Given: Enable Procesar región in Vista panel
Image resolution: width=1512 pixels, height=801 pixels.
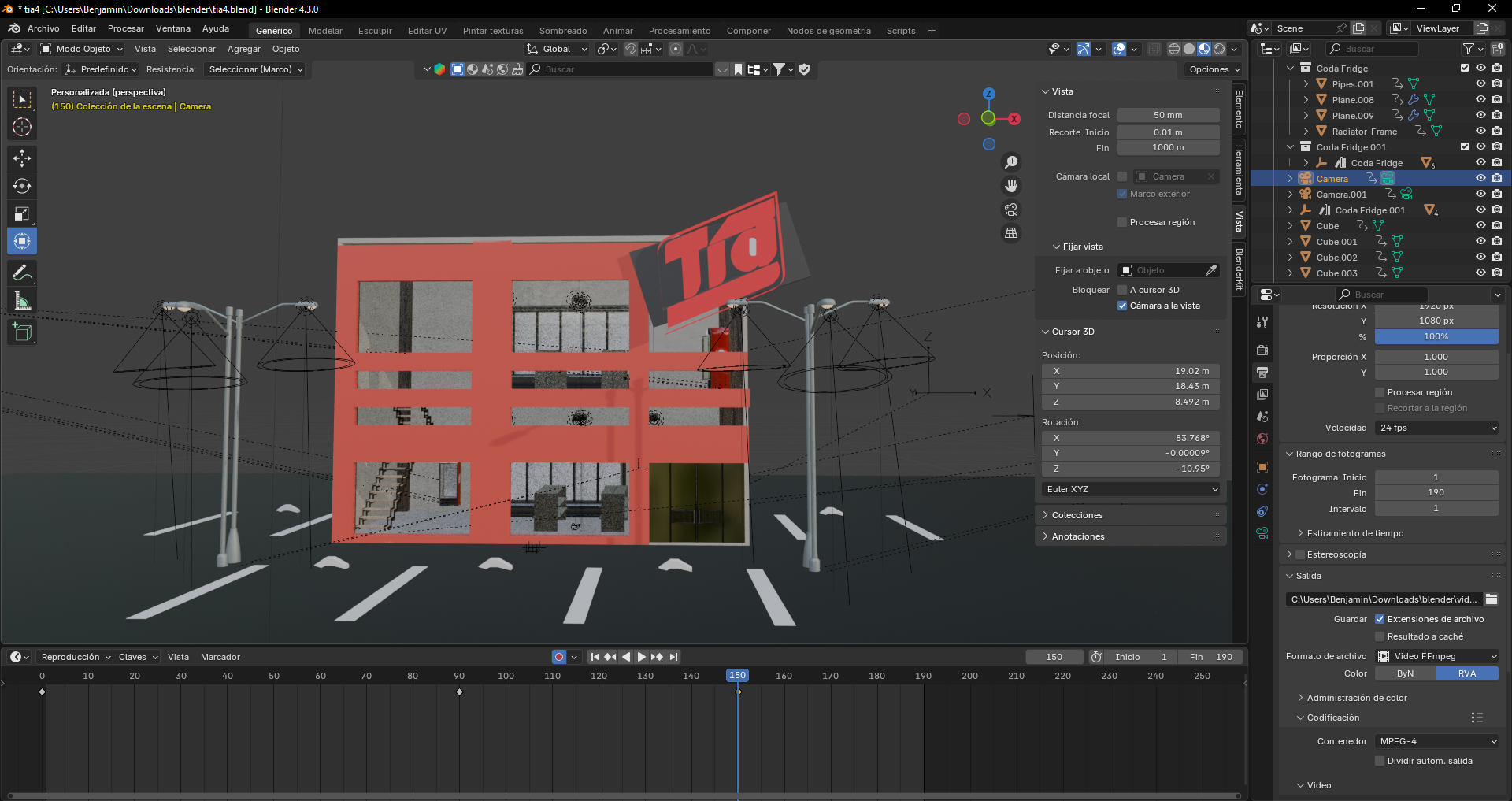Looking at the screenshot, I should [x=1122, y=222].
